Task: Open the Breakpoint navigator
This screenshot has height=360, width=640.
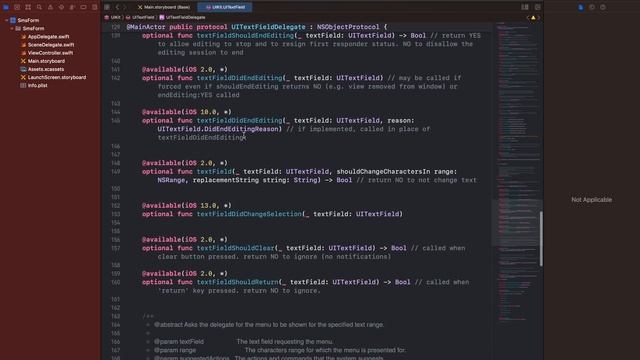Action: coord(83,7)
